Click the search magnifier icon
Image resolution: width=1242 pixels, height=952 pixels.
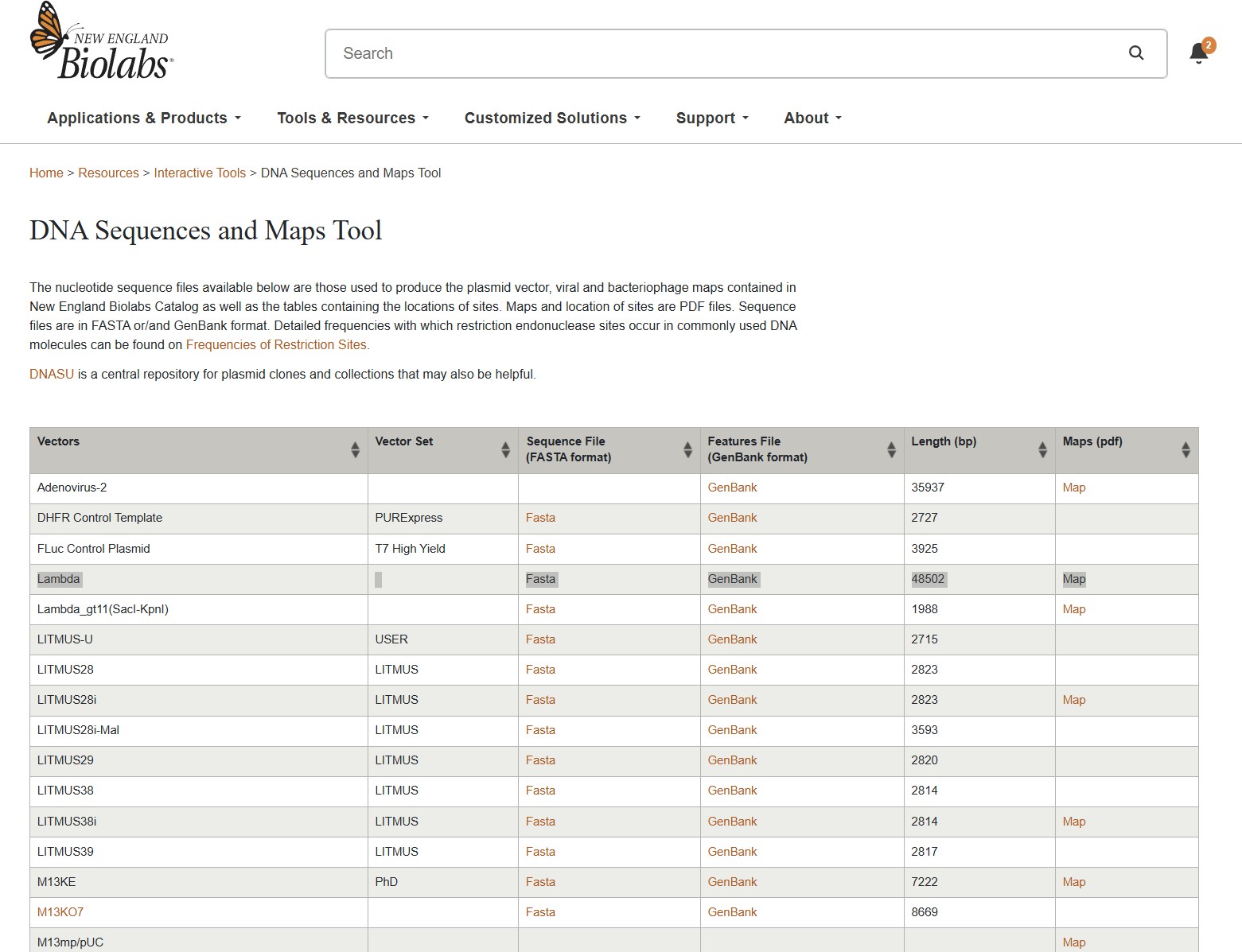point(1135,53)
